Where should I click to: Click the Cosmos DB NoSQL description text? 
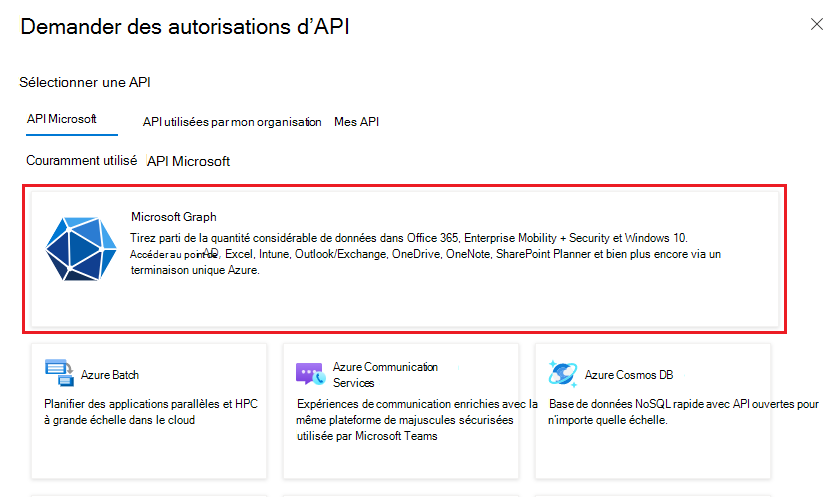click(683, 412)
